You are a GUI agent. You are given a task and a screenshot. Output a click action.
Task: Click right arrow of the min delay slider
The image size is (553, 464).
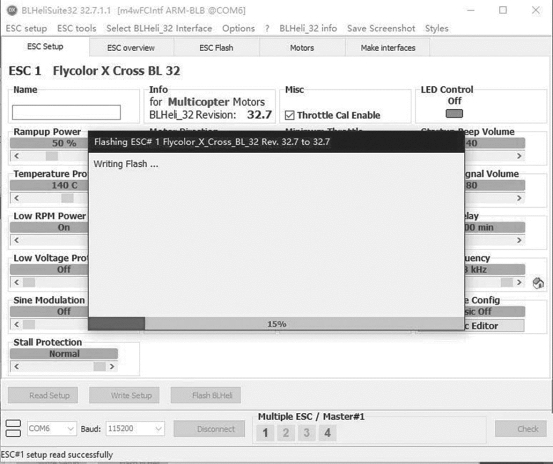[519, 240]
